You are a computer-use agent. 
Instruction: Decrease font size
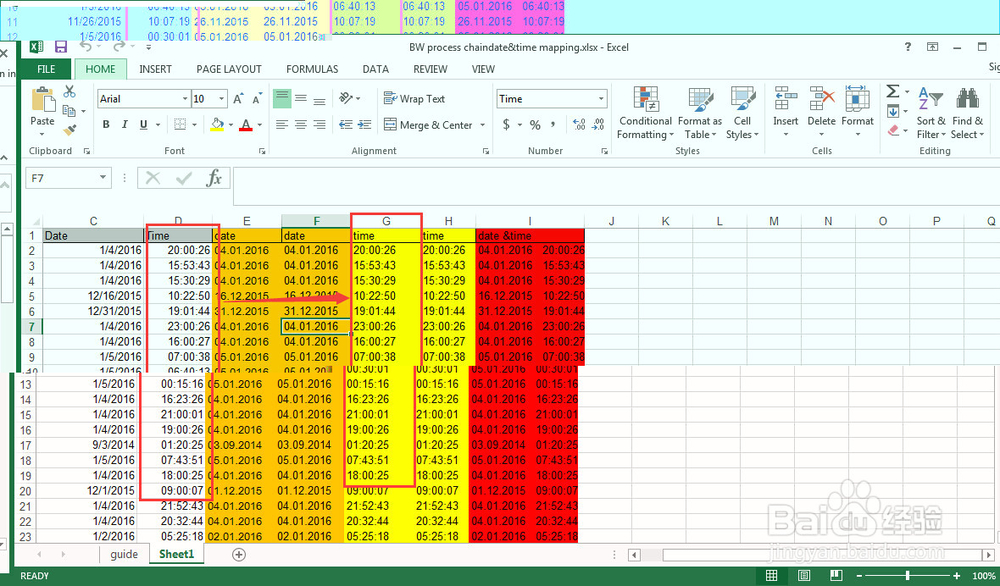pos(257,99)
